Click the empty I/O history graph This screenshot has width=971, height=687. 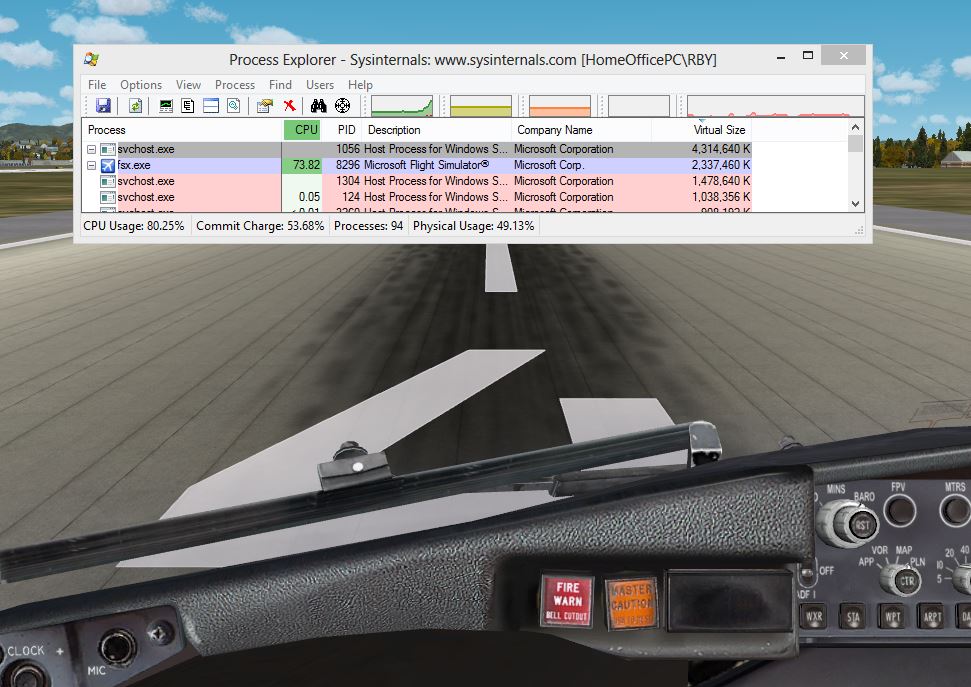(x=639, y=106)
